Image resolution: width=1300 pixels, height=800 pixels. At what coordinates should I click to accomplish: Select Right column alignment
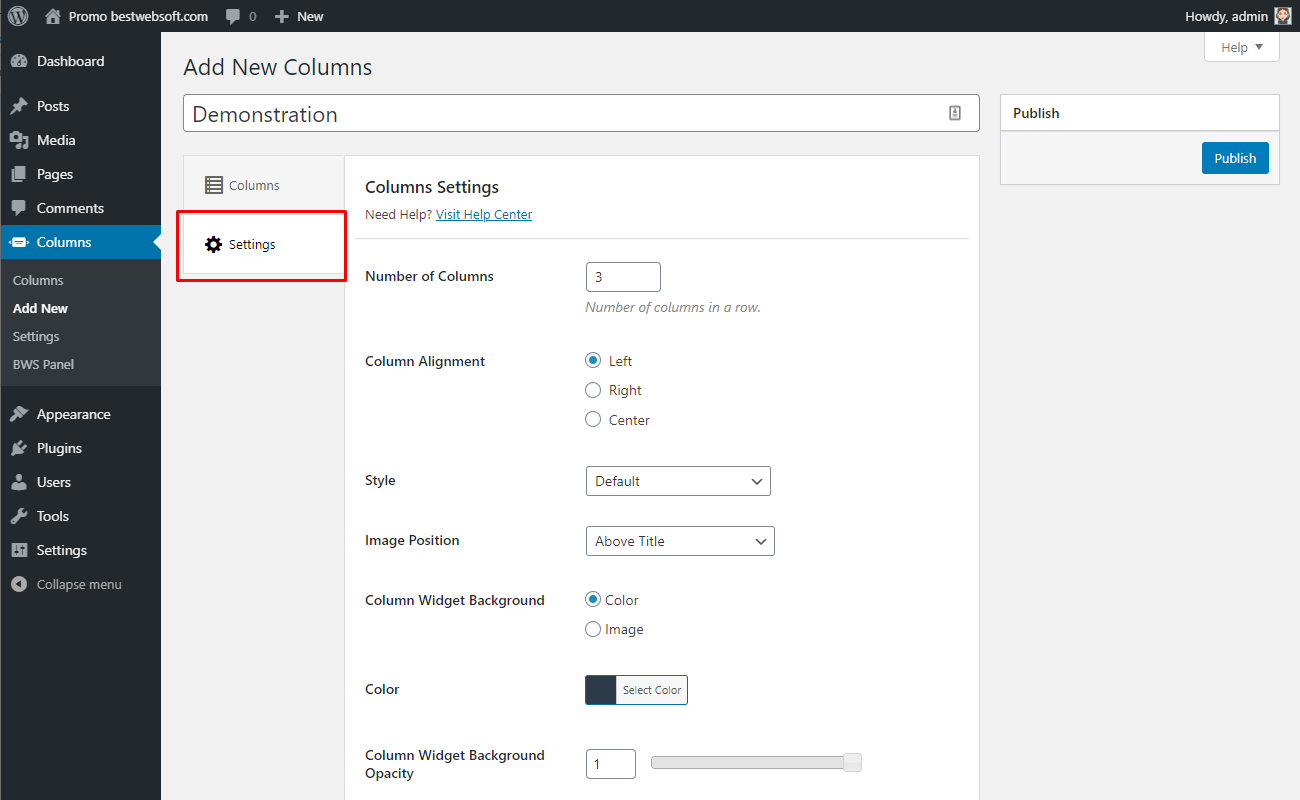tap(593, 390)
